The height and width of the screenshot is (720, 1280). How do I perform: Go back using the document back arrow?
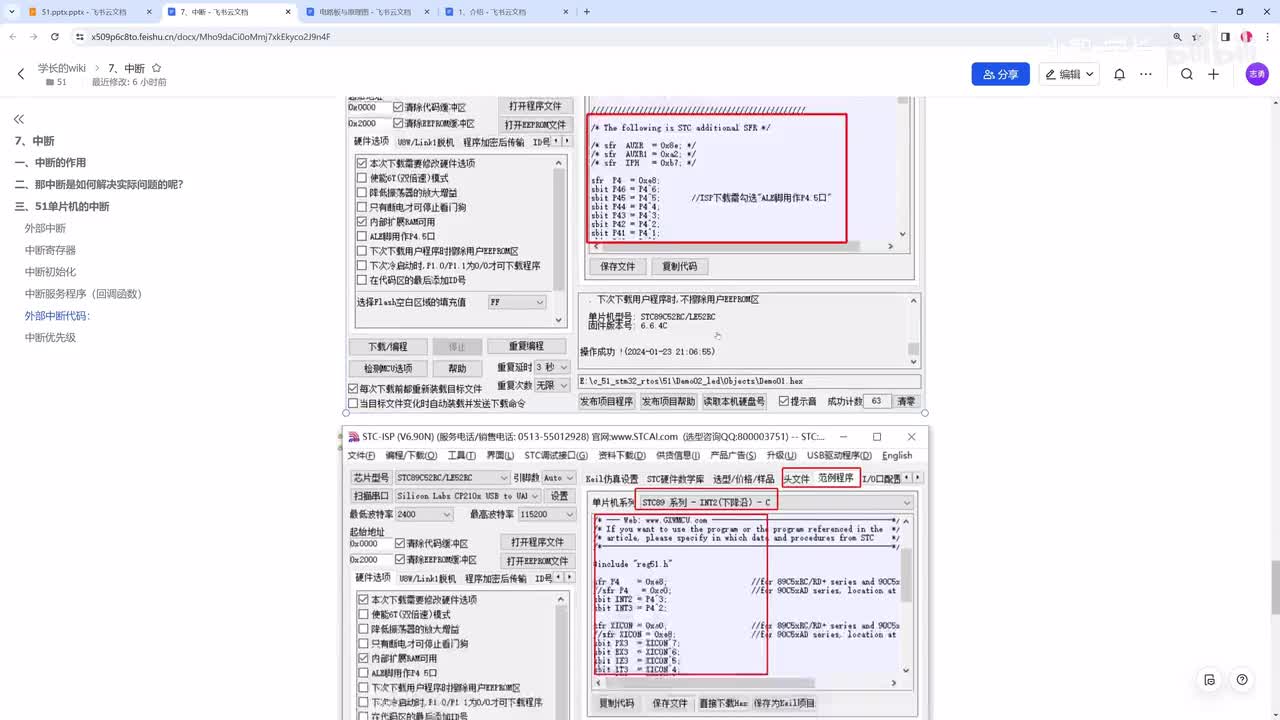21,74
